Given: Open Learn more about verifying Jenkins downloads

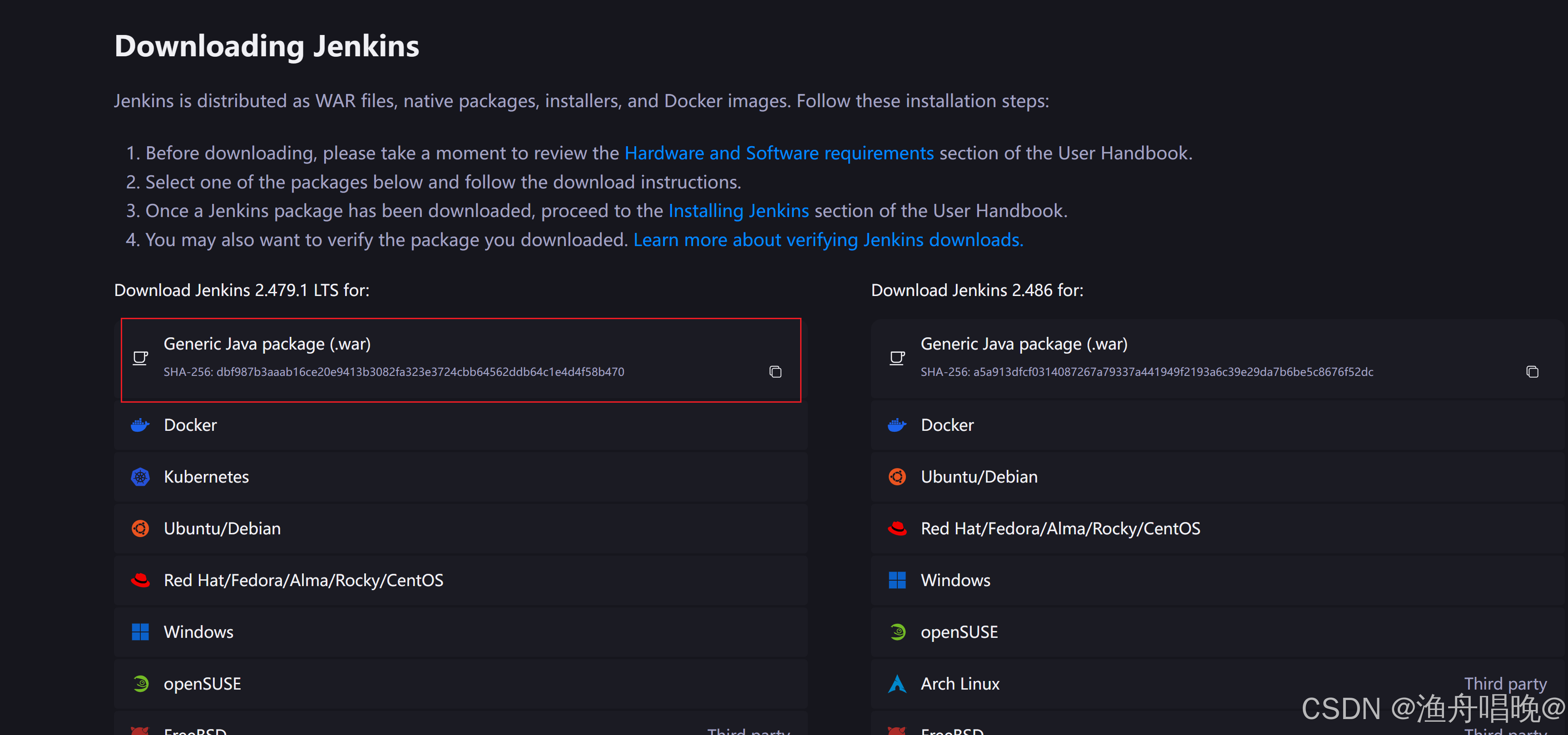Looking at the screenshot, I should tap(828, 240).
